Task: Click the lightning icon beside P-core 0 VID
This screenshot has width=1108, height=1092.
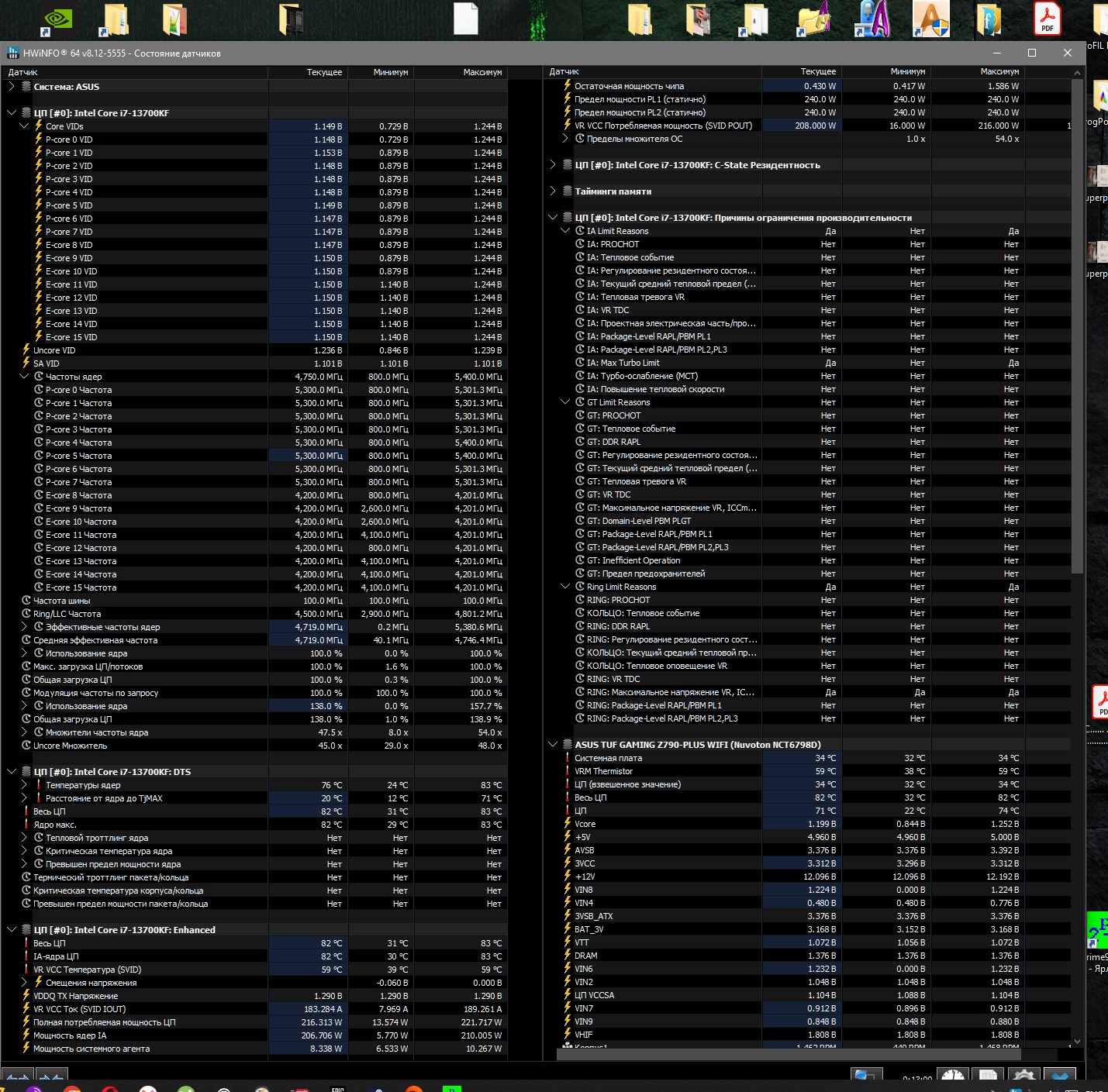Action: point(38,140)
